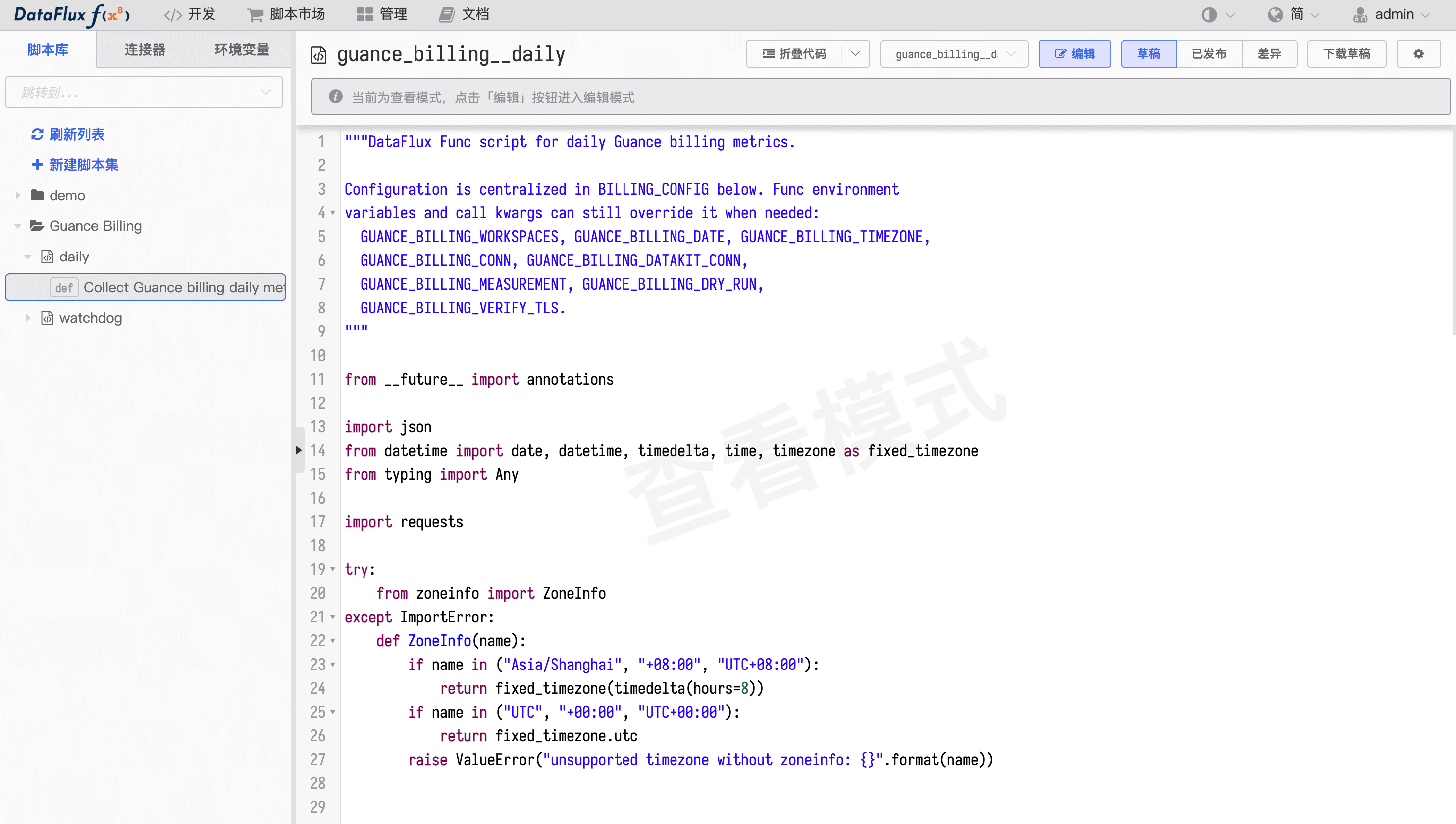Click the info icon in the notice bar
Viewport: 1456px width, 824px height.
[x=336, y=96]
